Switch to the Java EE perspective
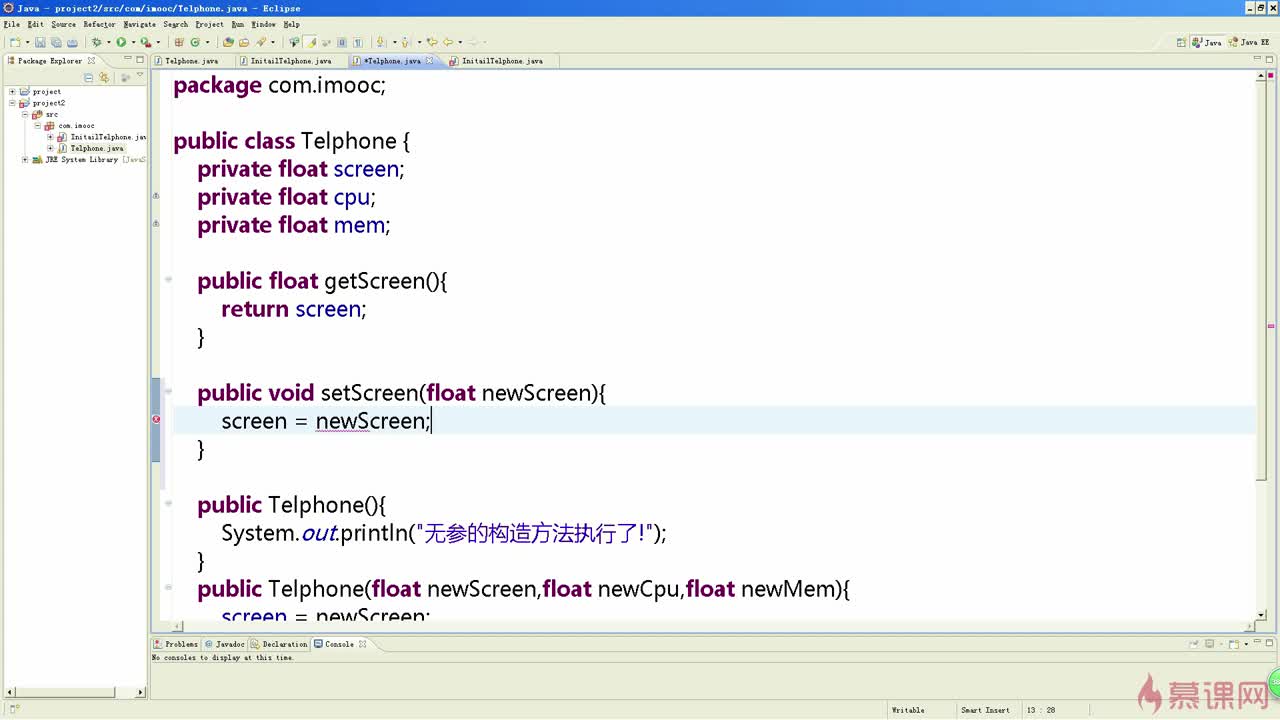 pos(1249,42)
